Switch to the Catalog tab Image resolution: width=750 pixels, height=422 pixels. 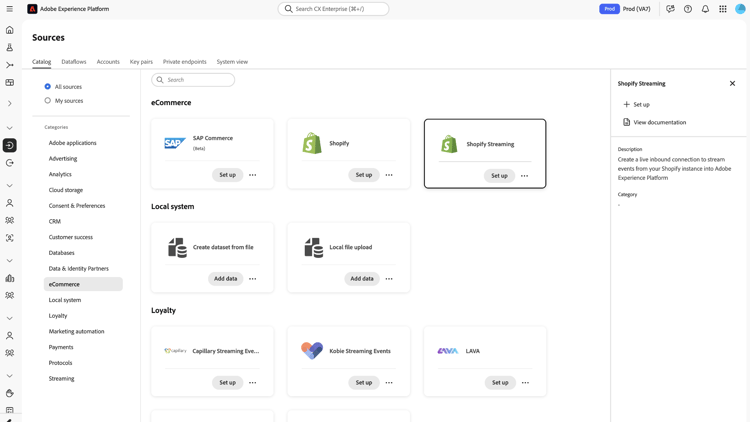coord(42,62)
